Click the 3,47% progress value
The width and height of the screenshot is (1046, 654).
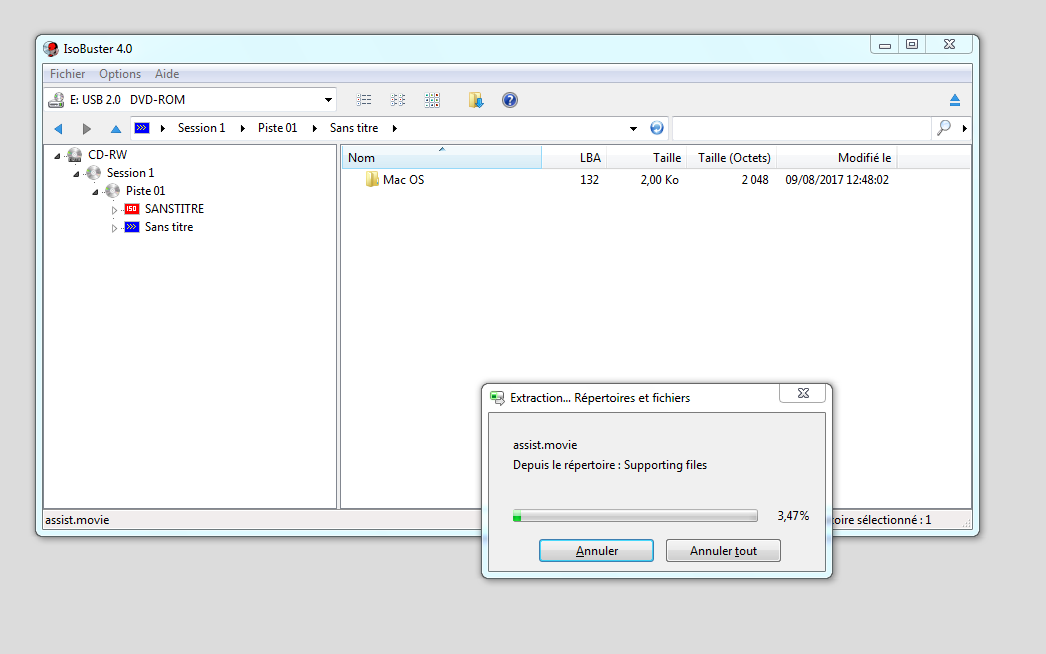pyautogui.click(x=793, y=516)
